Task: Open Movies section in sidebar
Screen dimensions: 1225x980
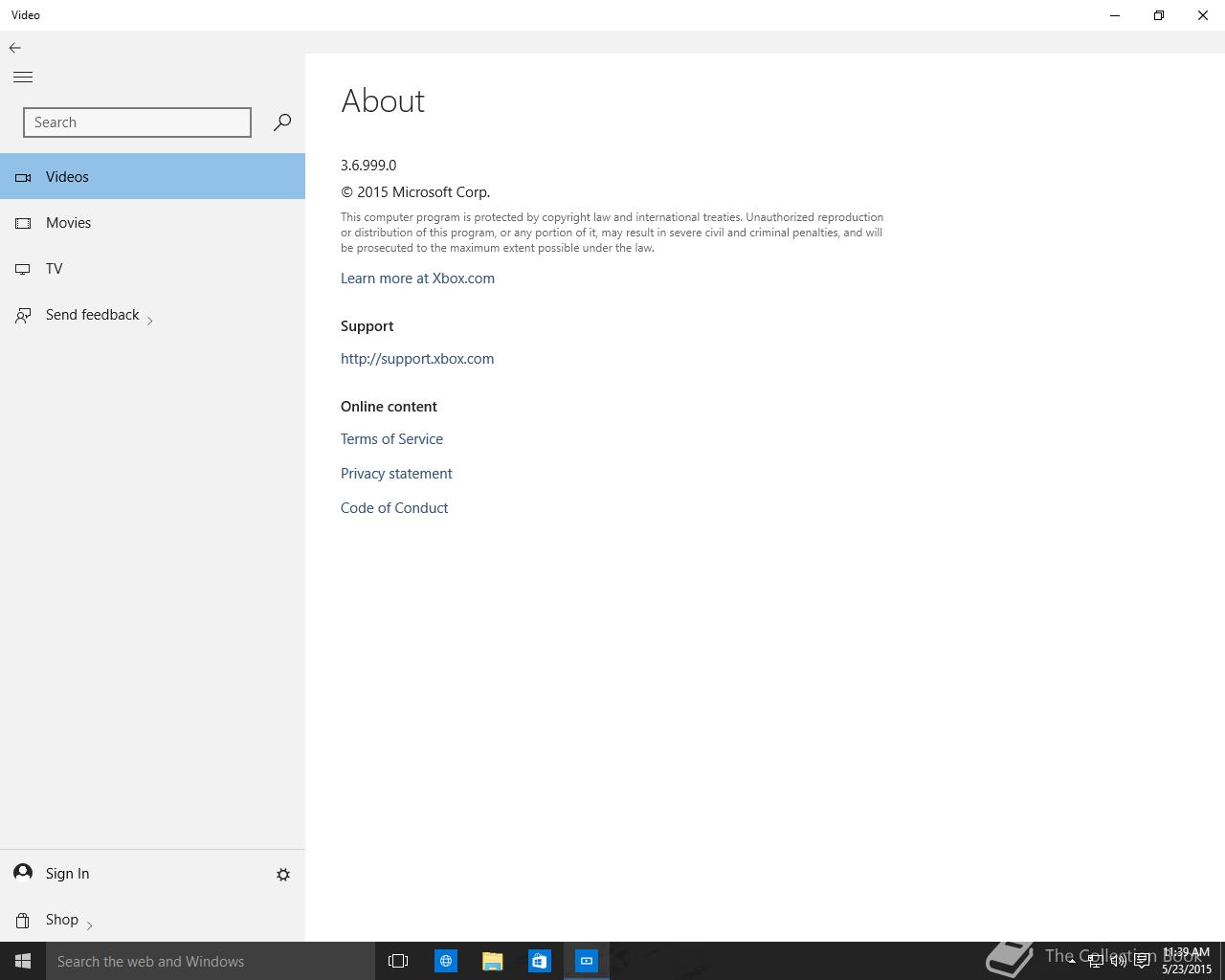Action: point(152,222)
